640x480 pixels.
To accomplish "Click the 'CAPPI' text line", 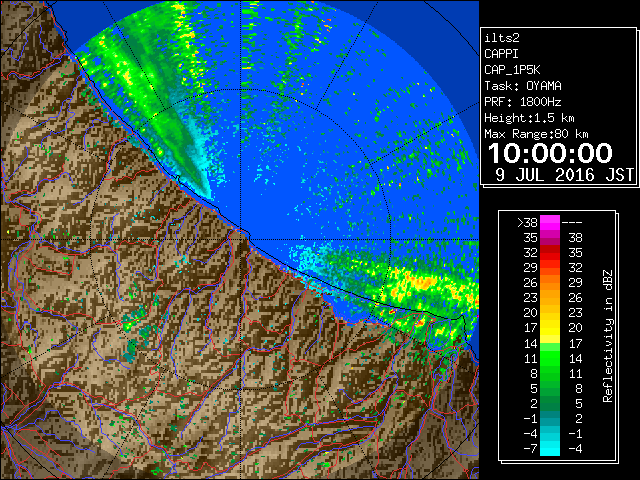I will [x=501, y=54].
